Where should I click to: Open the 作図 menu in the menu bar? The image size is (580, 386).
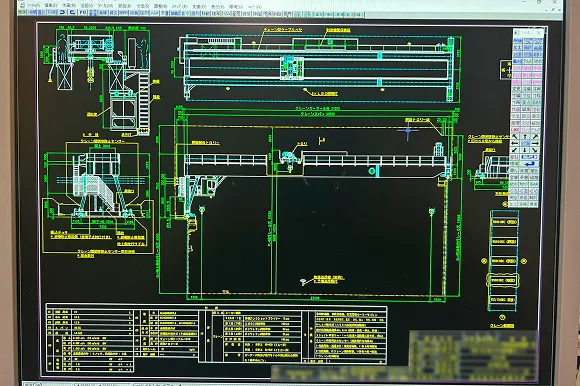pyautogui.click(x=69, y=6)
